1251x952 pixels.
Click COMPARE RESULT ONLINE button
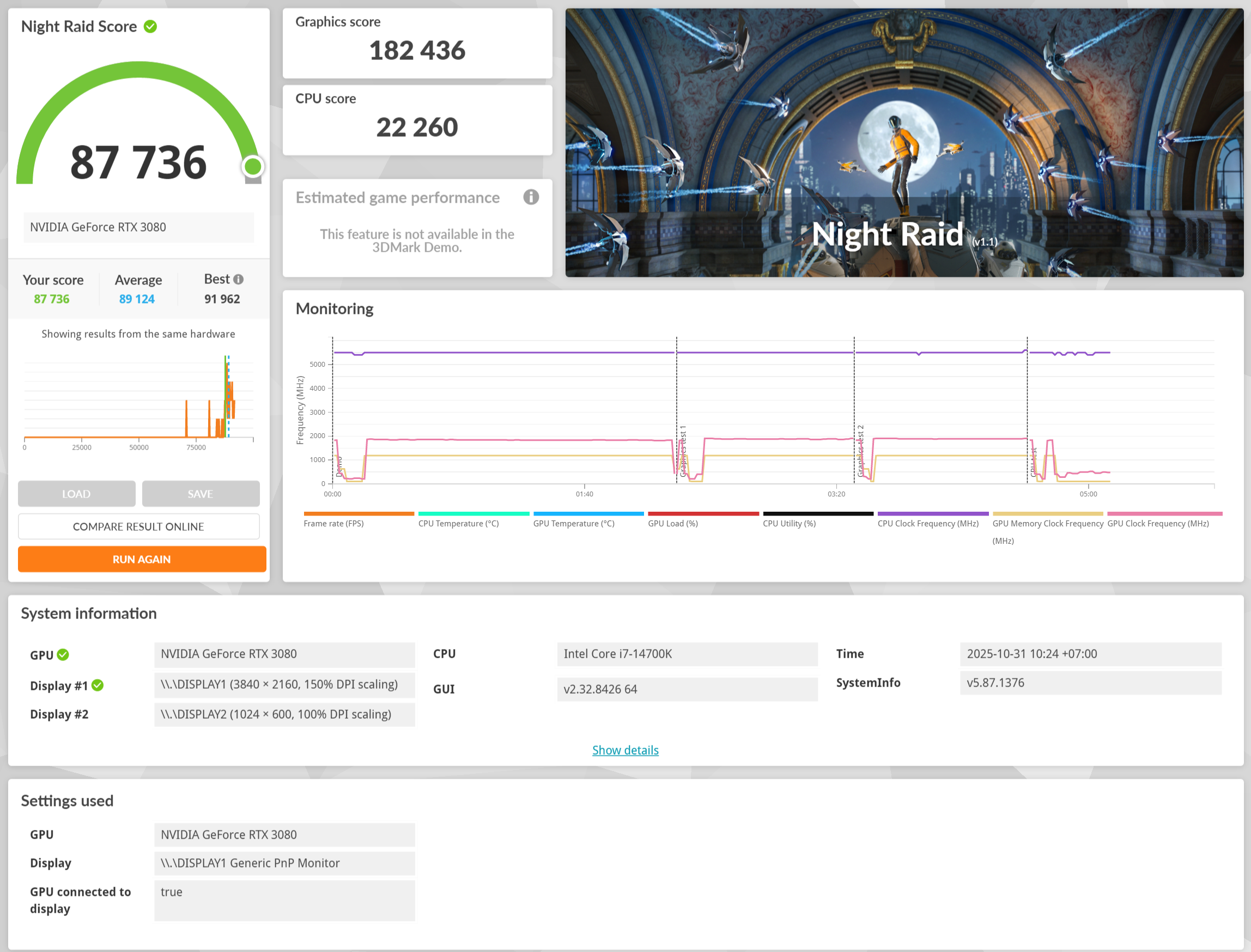138,526
